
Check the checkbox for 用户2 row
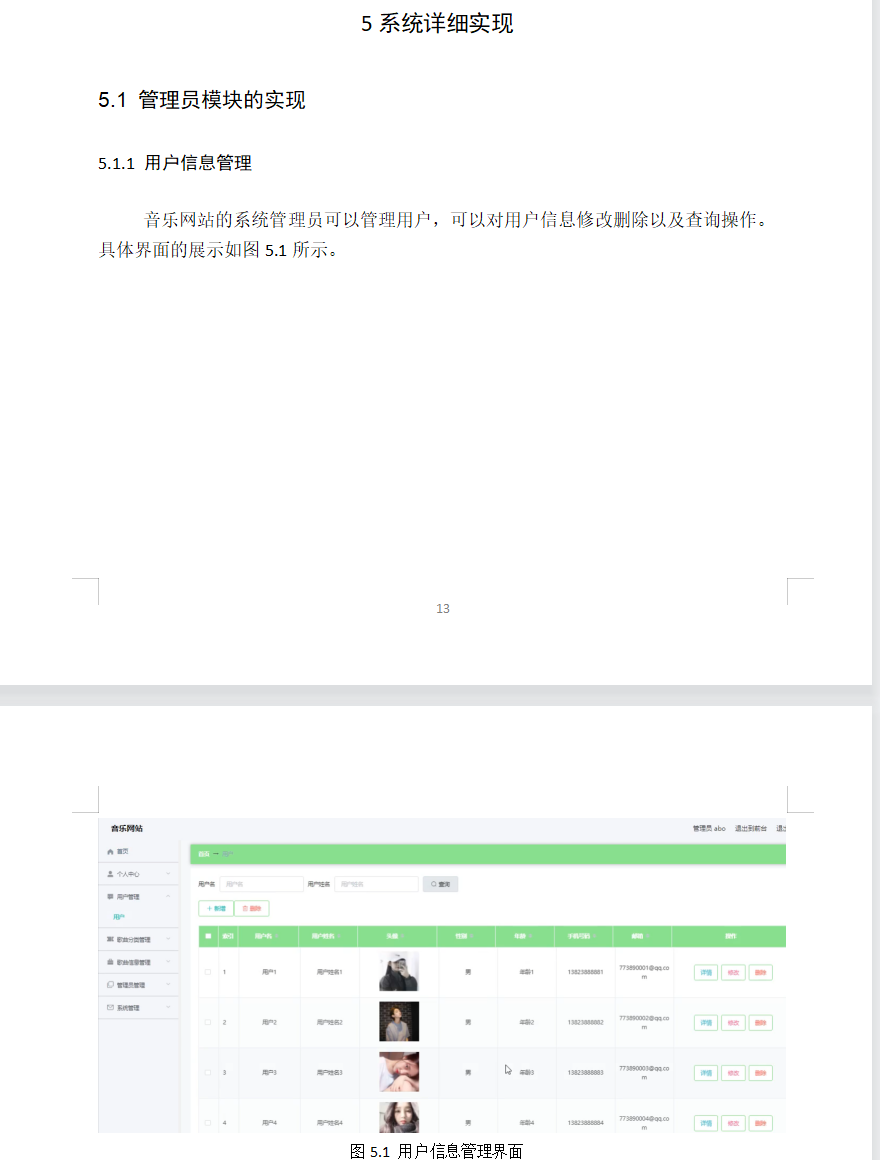click(x=208, y=1021)
